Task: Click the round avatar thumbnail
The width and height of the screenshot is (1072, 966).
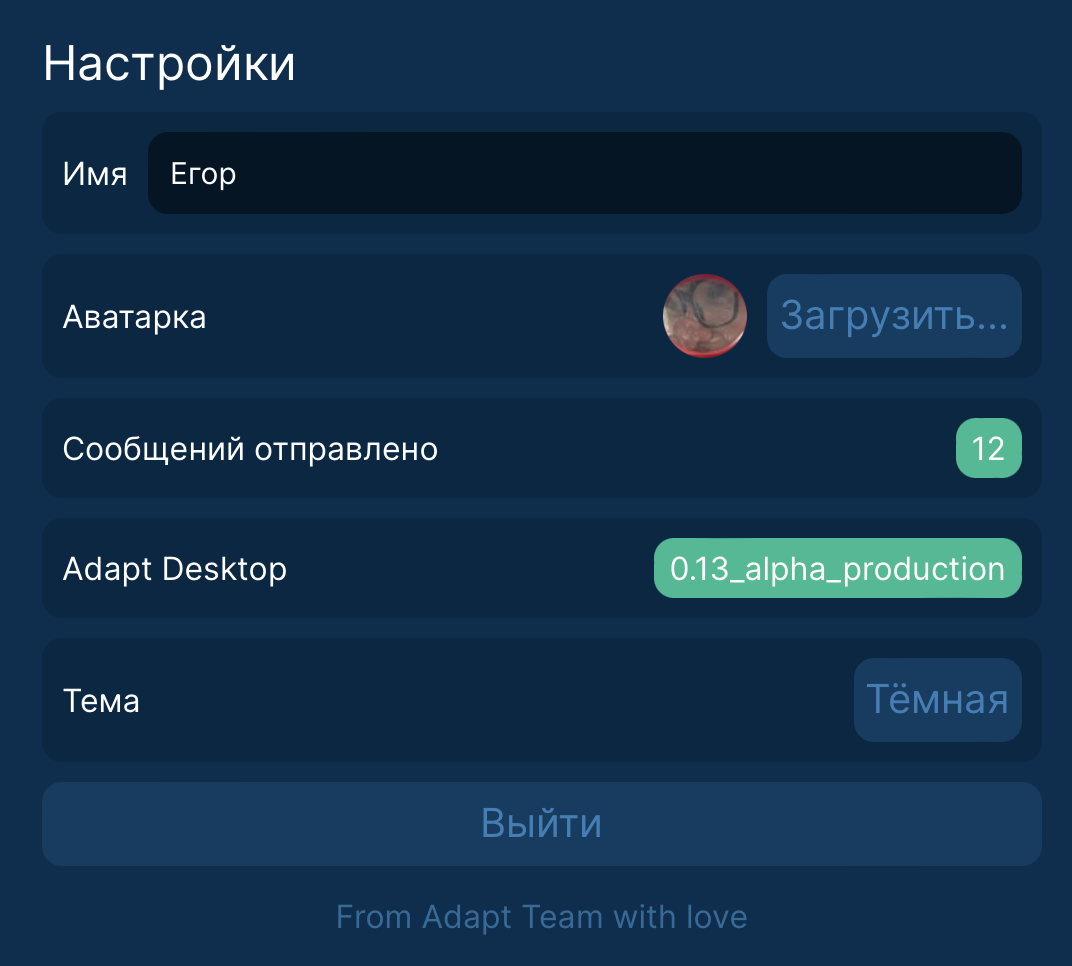Action: tap(705, 316)
